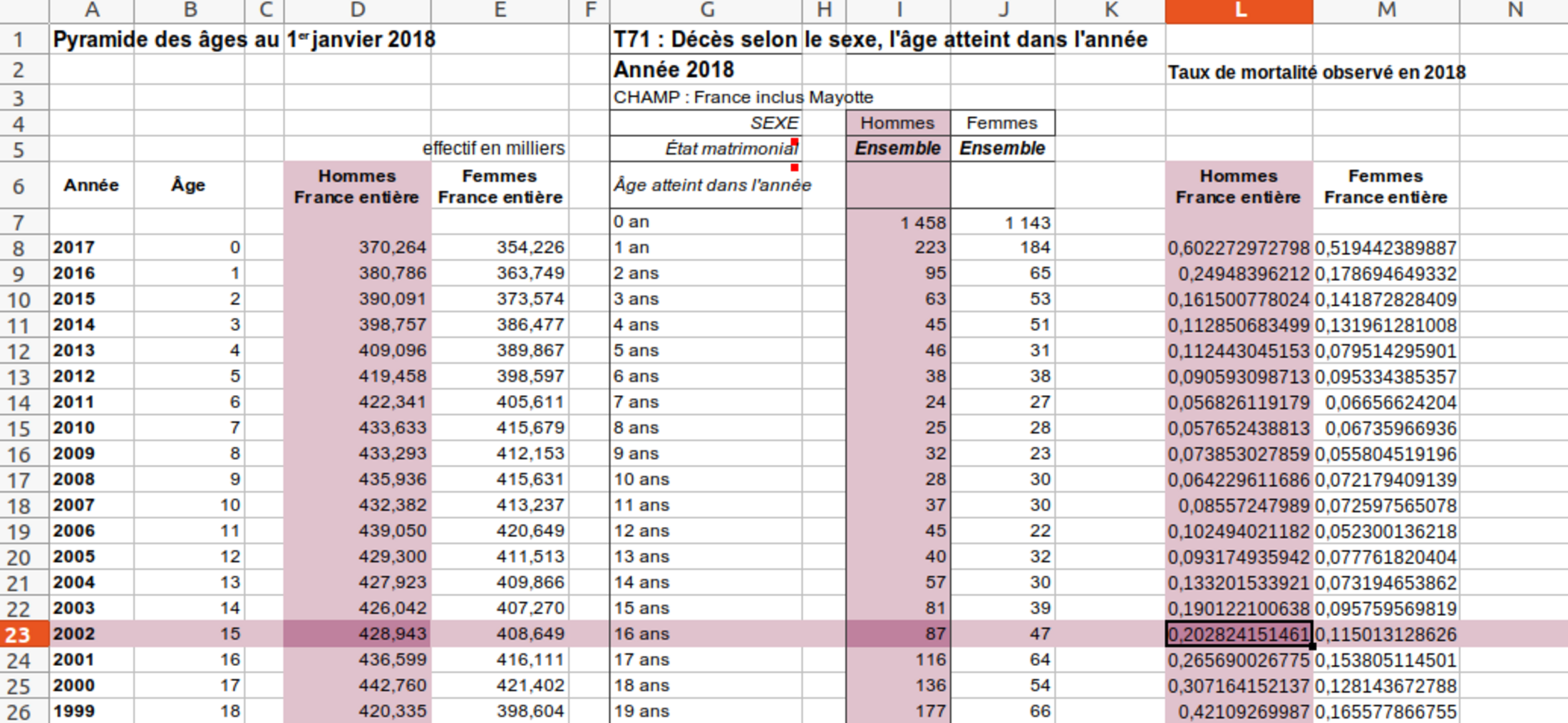The width and height of the screenshot is (1568, 723).
Task: Select the "État matrimonial" commented cell
Action: pyautogui.click(x=731, y=148)
